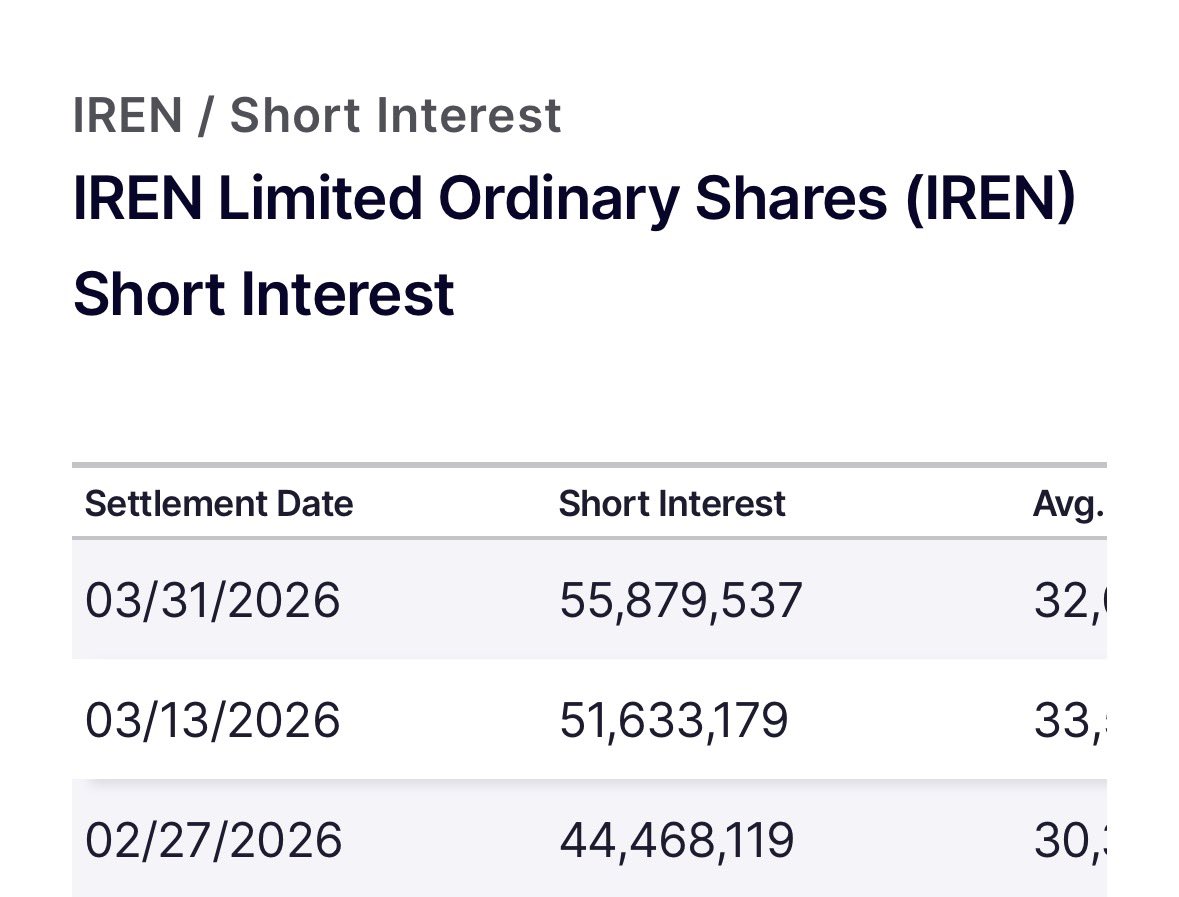Screen dimensions: 1179x897
Task: Select the 03/13/2026 settlement date cell
Action: coord(213,720)
